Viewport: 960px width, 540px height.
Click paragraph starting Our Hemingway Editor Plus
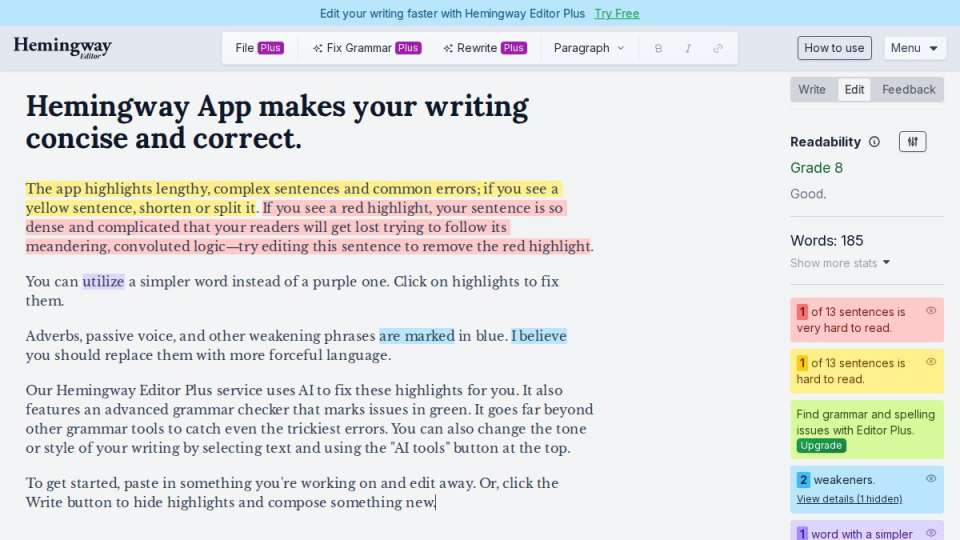point(309,419)
